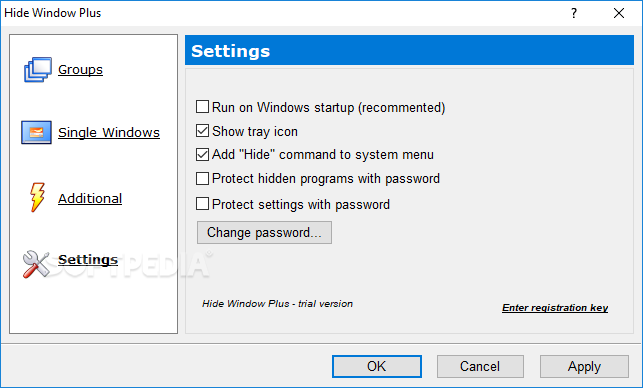Click the Change password... button

(x=264, y=233)
